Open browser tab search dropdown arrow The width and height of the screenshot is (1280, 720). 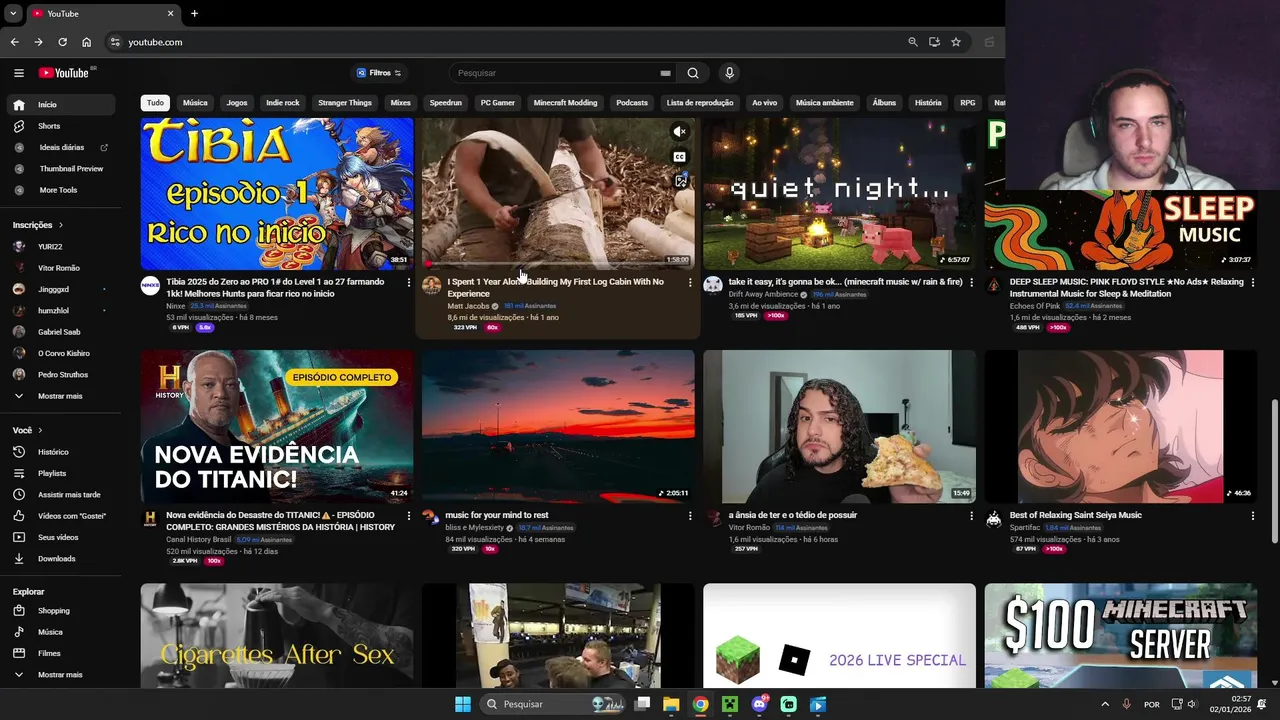[13, 13]
